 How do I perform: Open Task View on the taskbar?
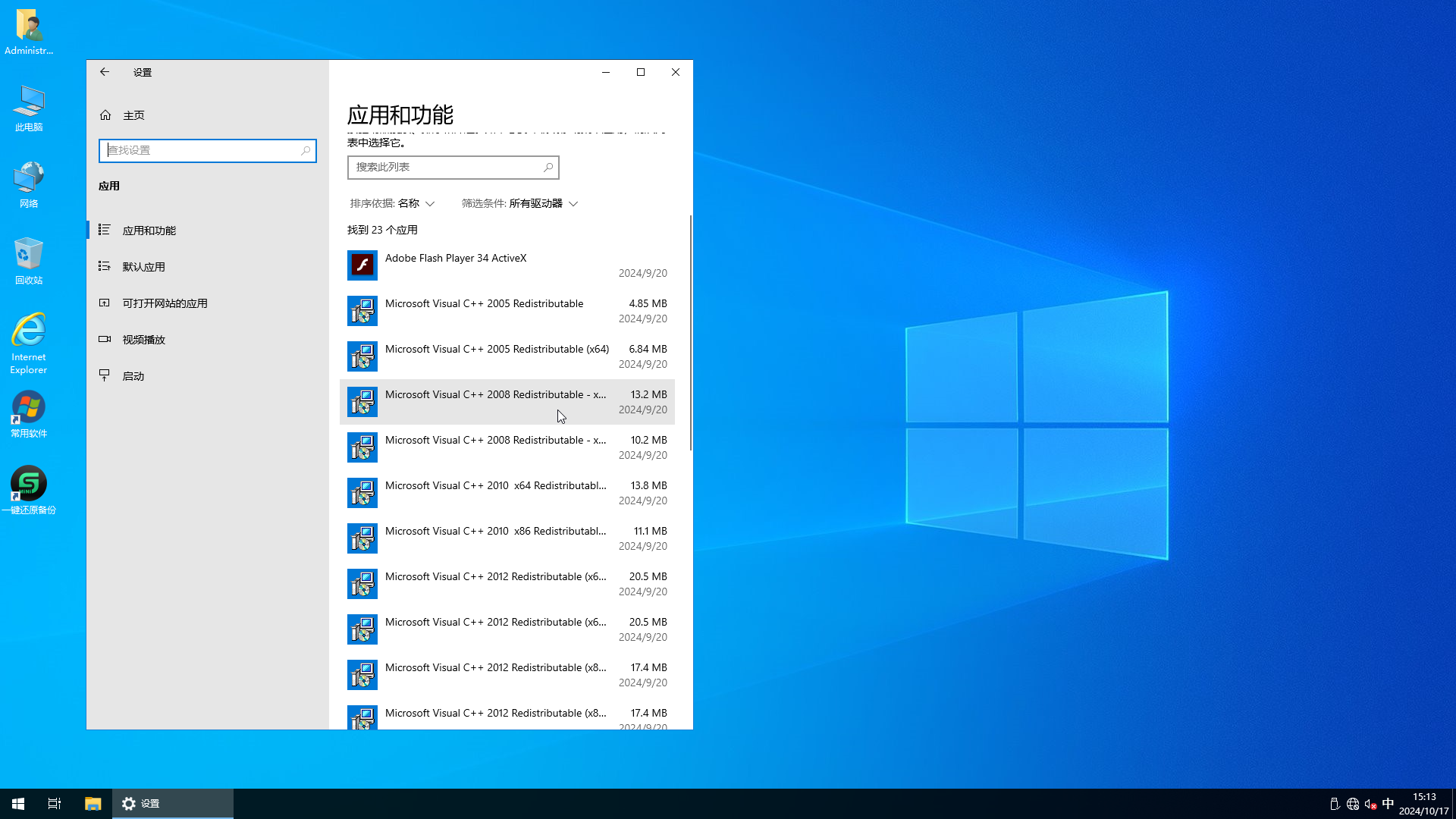pos(55,804)
